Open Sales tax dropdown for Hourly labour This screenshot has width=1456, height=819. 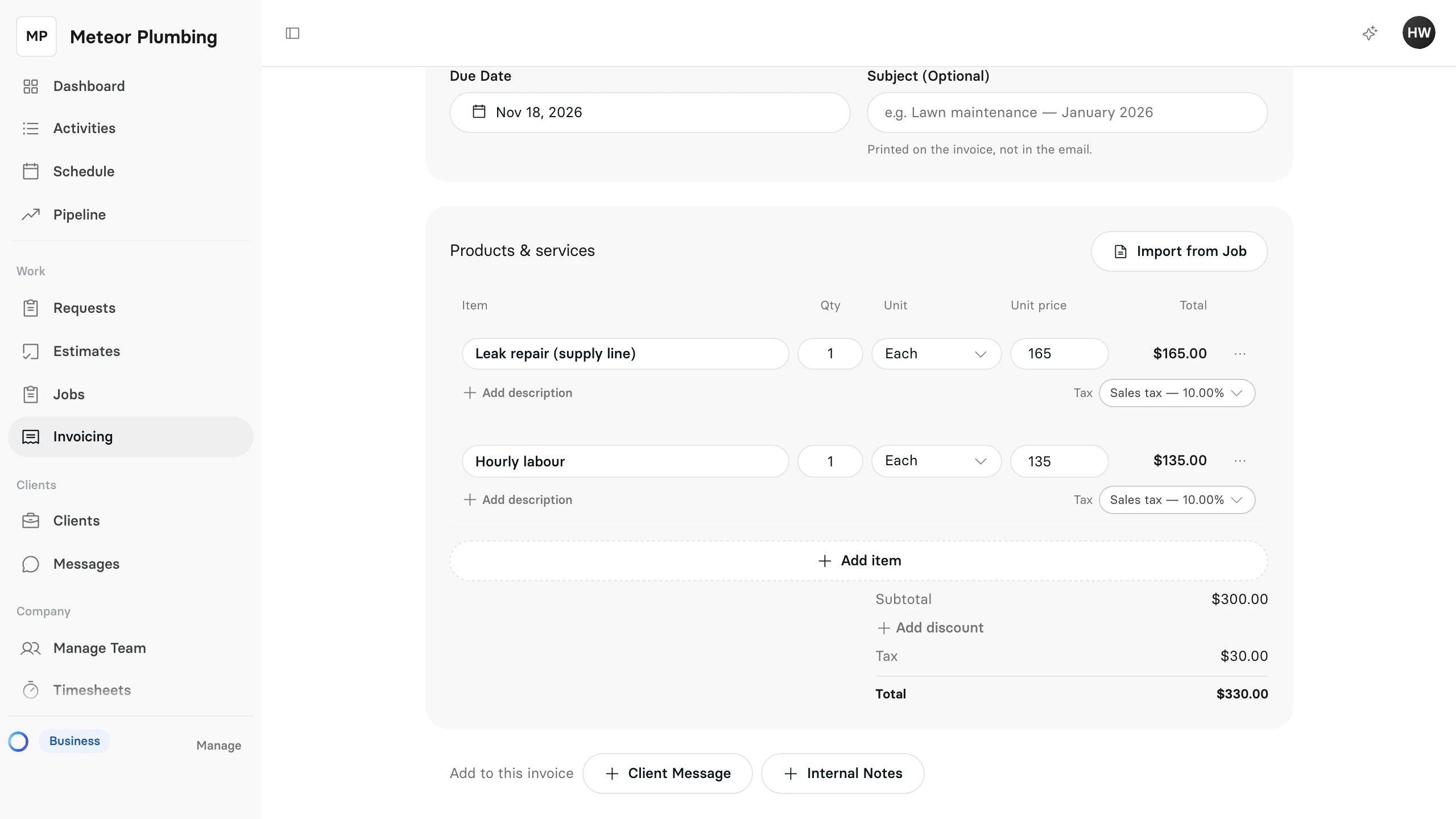pyautogui.click(x=1177, y=500)
